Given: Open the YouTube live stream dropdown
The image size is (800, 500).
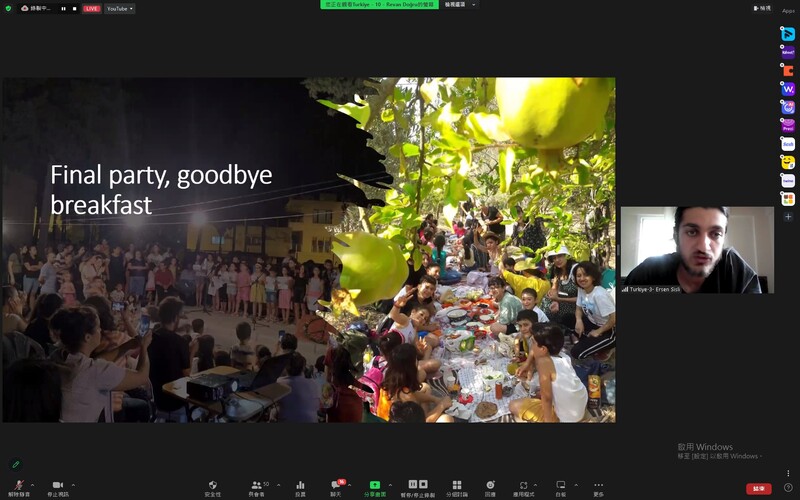Looking at the screenshot, I should (120, 9).
